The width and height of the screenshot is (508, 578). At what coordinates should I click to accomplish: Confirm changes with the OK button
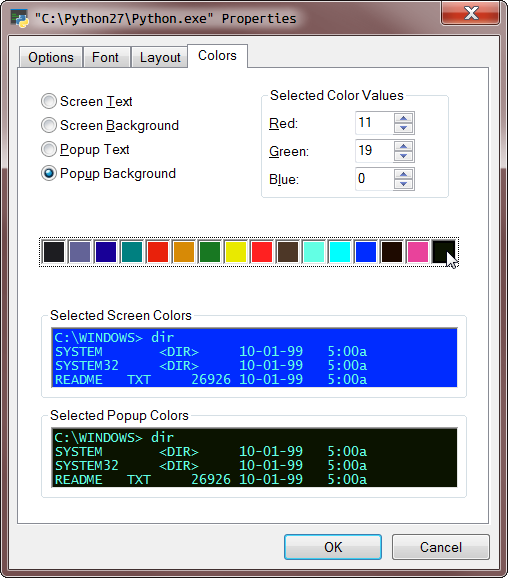coord(333,547)
